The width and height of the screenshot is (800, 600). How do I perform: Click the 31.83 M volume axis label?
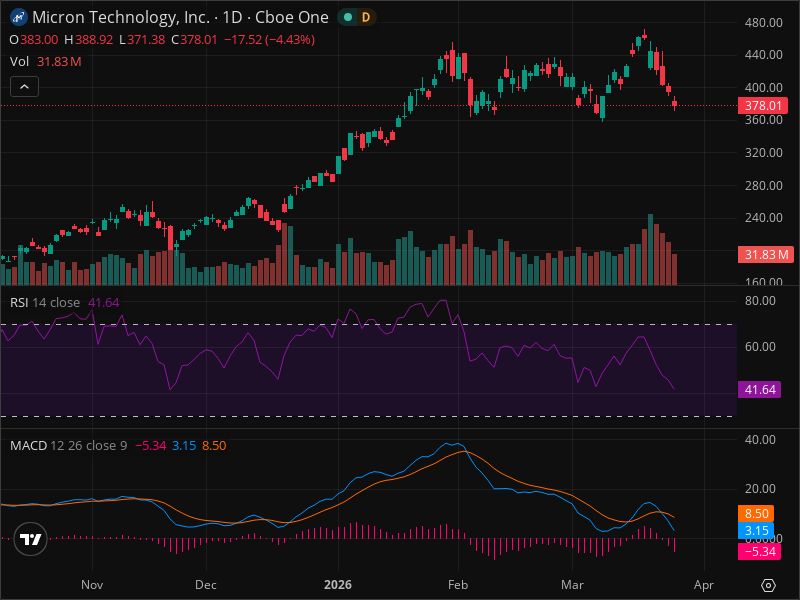(766, 254)
